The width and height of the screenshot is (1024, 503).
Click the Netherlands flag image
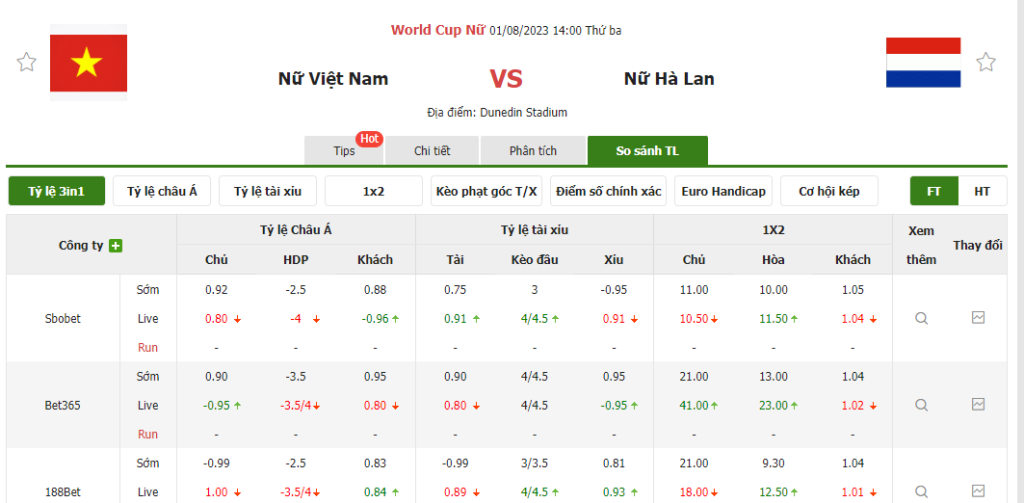(923, 63)
